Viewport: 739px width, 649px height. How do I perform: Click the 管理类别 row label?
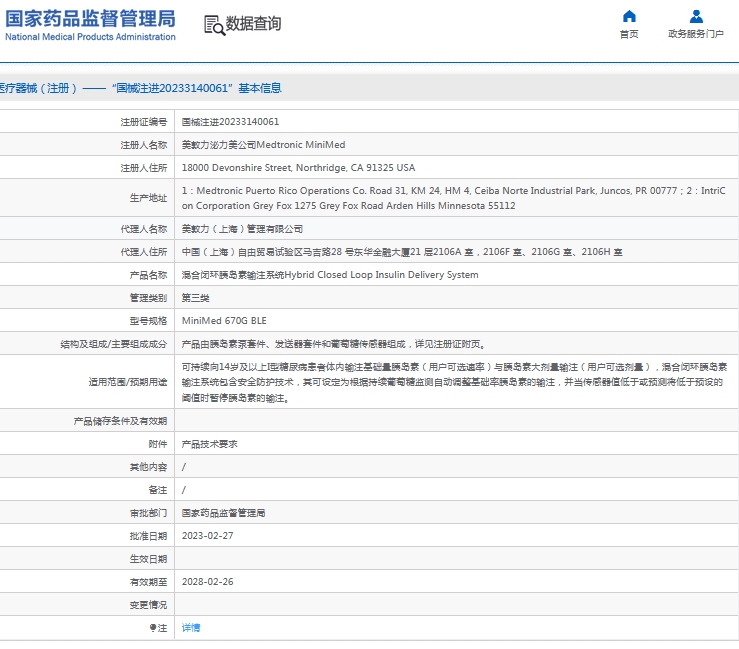(148, 298)
